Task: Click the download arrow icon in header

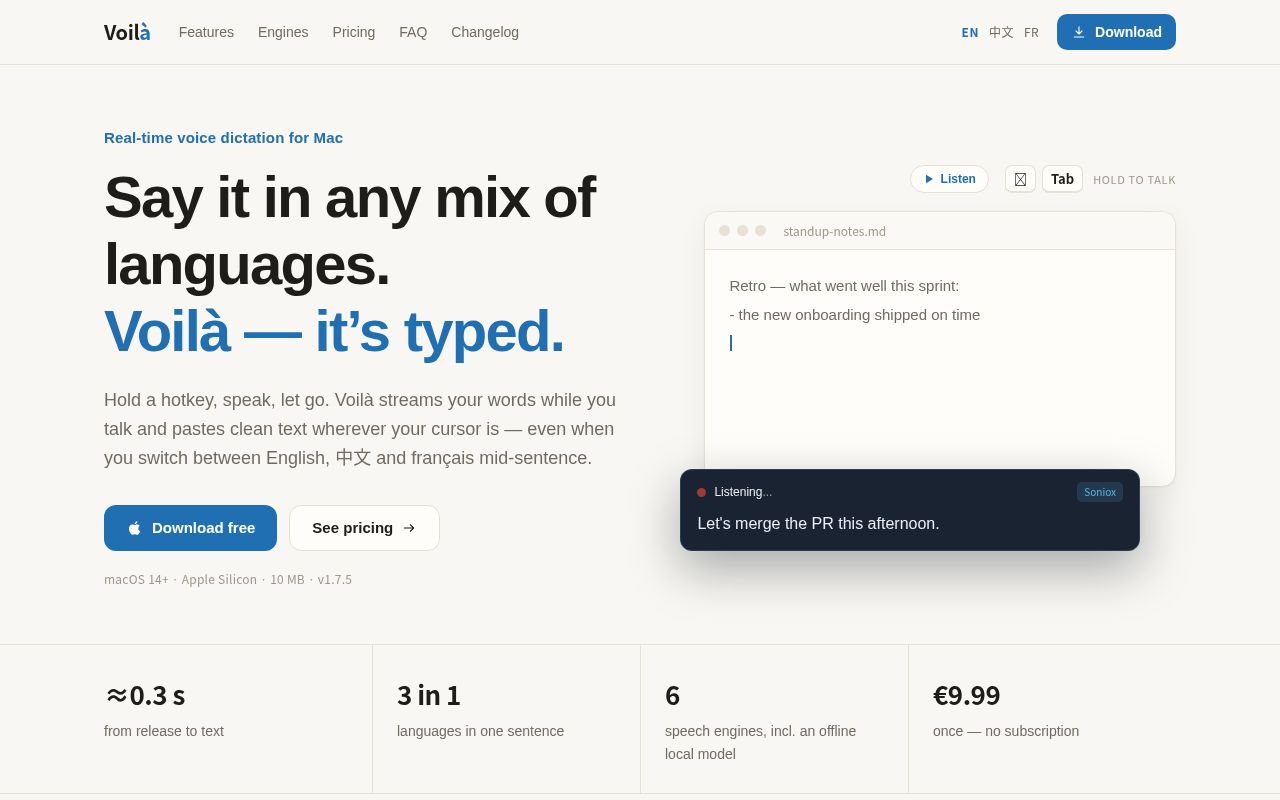Action: pos(1079,32)
